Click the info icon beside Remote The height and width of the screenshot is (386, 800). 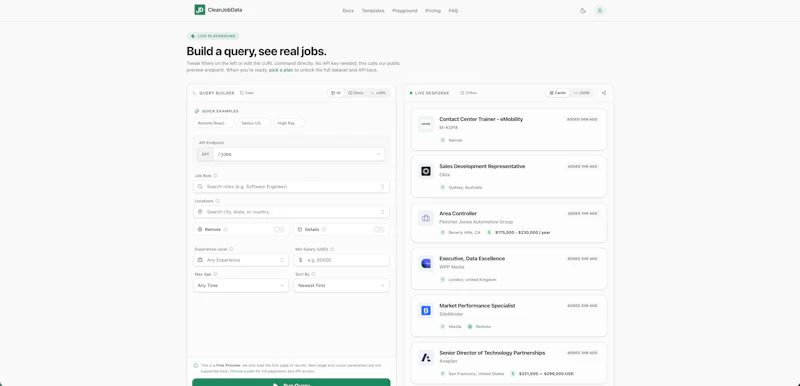pos(226,229)
